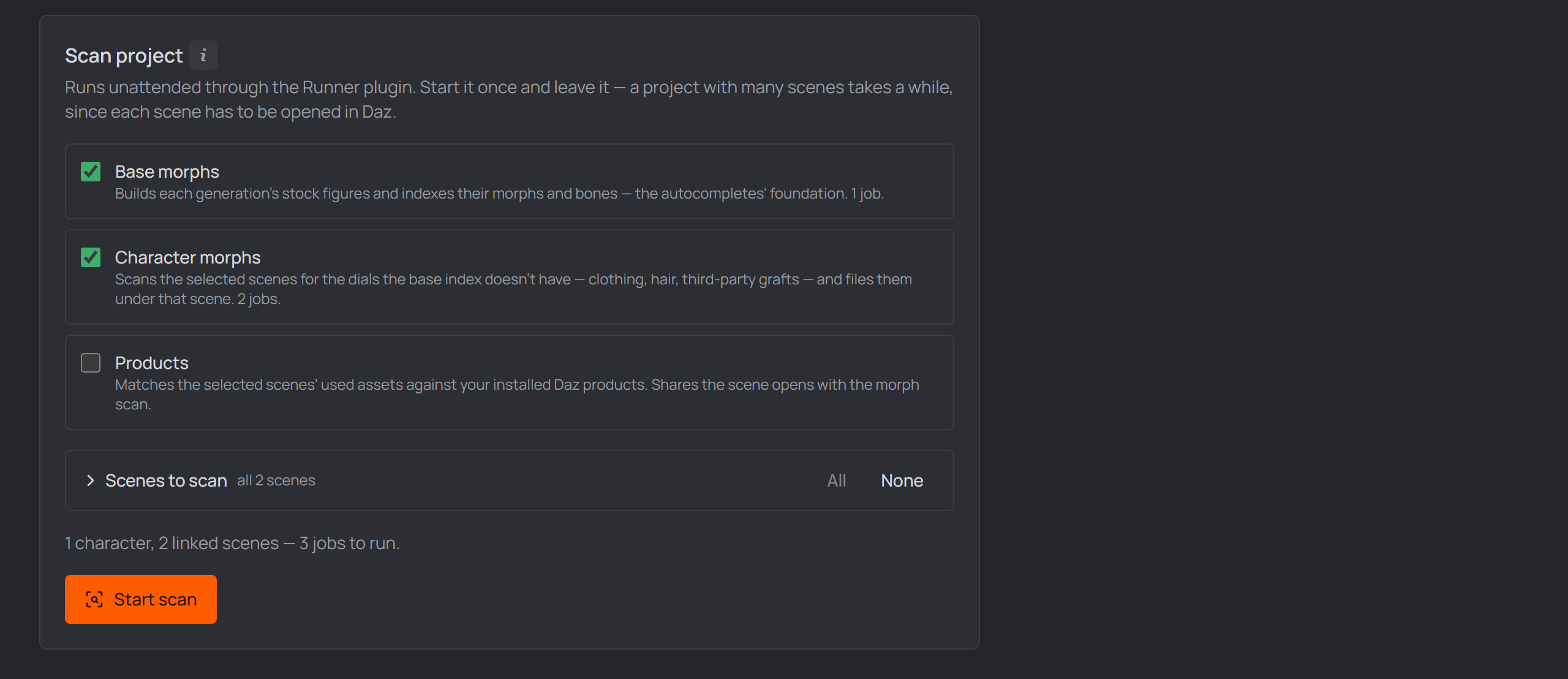Click the Base morphs option title
The height and width of the screenshot is (679, 1568).
click(x=167, y=172)
